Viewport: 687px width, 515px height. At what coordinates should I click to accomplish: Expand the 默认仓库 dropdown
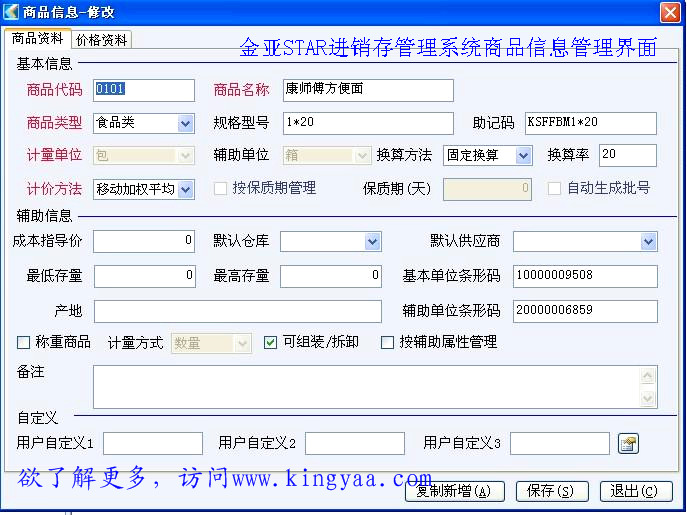pyautogui.click(x=372, y=242)
